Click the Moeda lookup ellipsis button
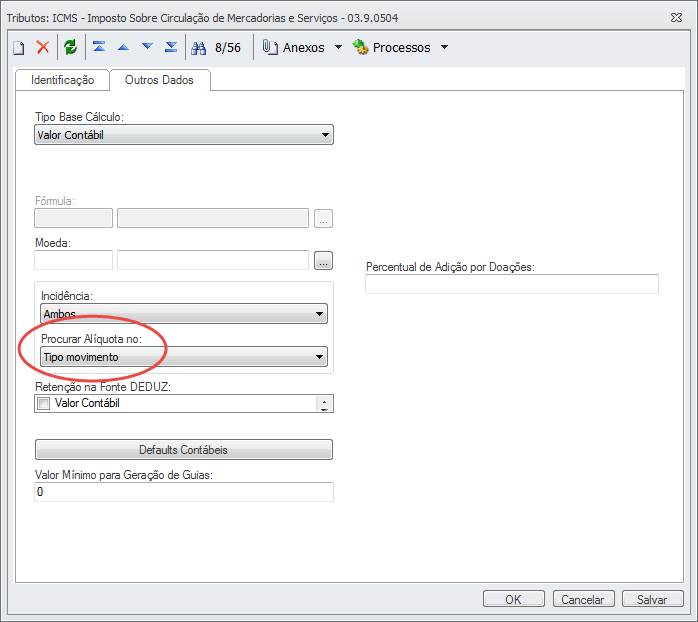 pyautogui.click(x=323, y=260)
